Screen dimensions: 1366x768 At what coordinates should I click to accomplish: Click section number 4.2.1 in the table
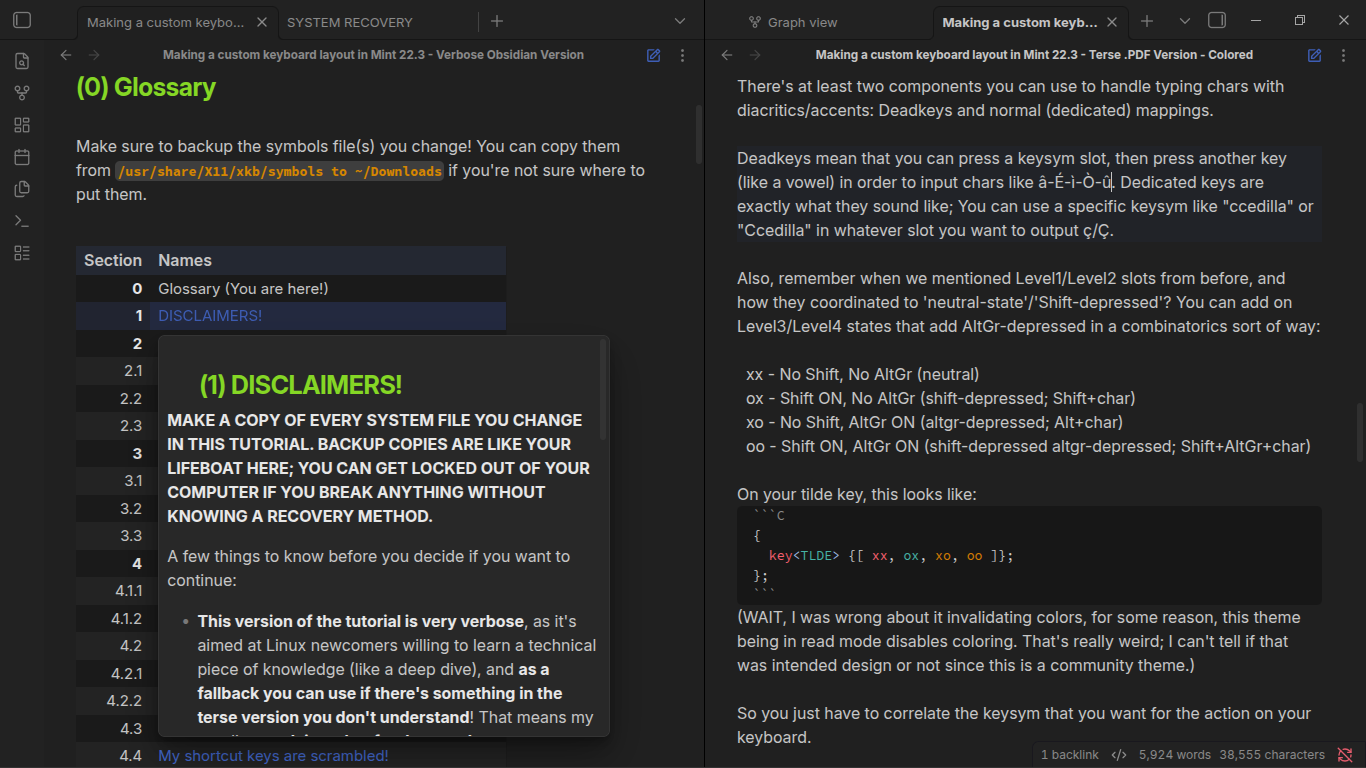125,674
